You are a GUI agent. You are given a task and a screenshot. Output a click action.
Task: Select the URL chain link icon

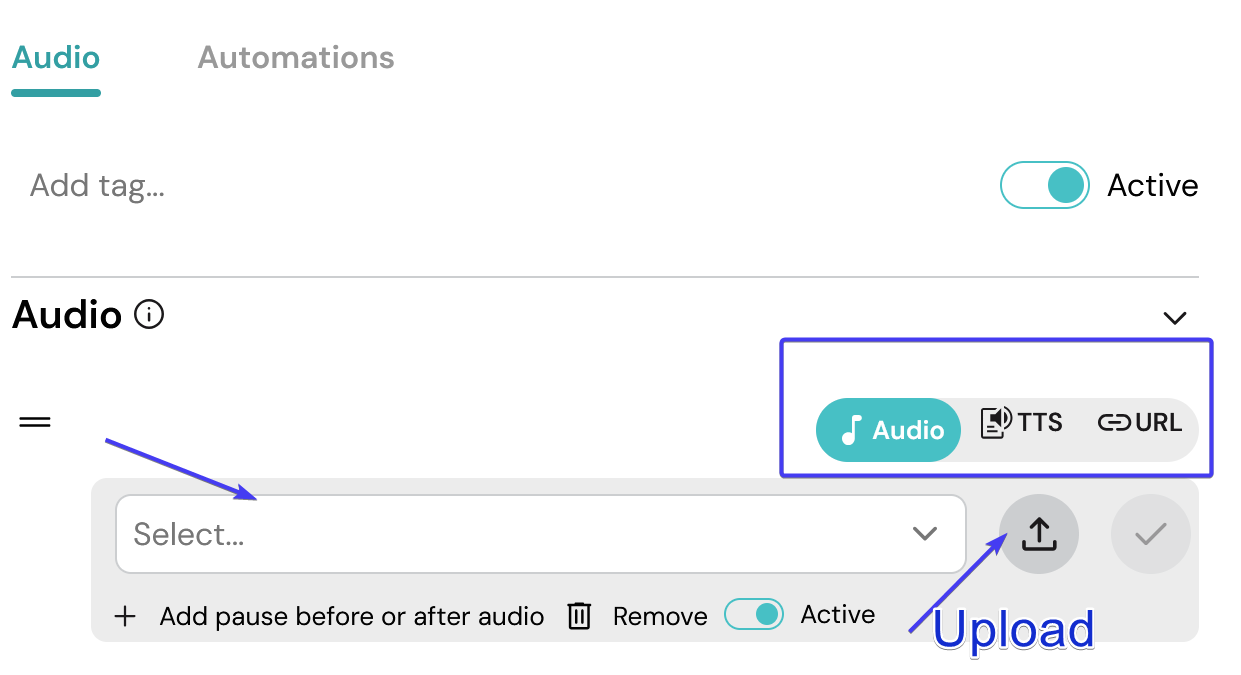click(x=1114, y=423)
